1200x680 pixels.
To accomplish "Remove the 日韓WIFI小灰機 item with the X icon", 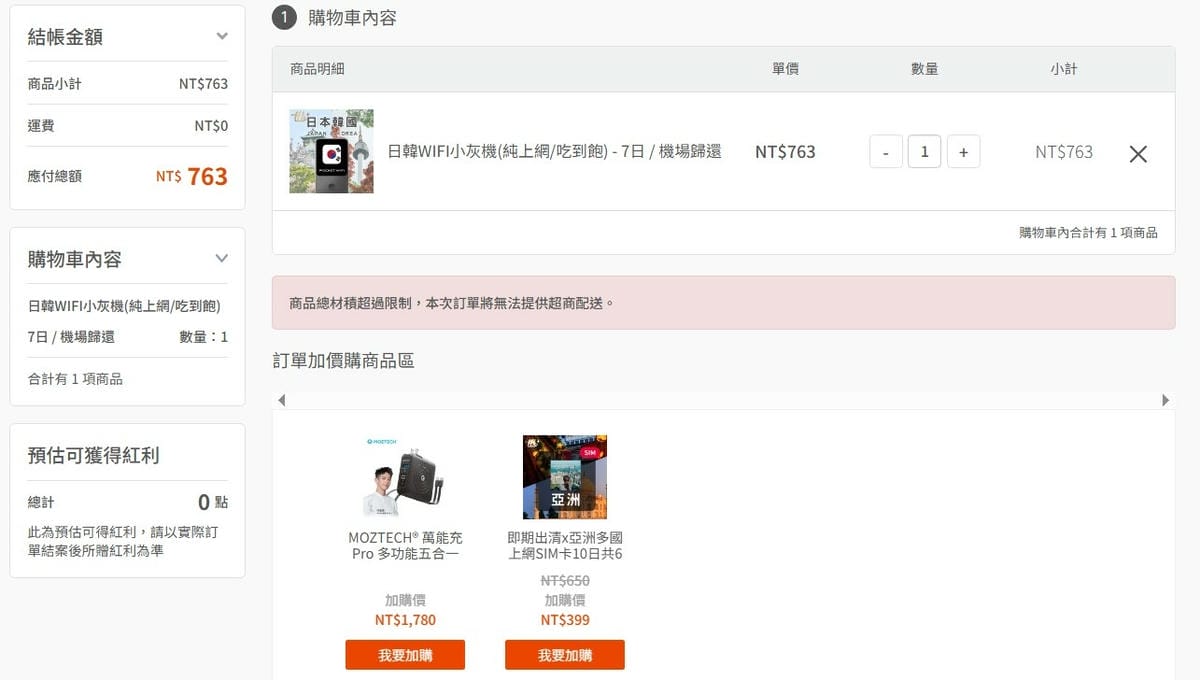I will tap(1138, 154).
